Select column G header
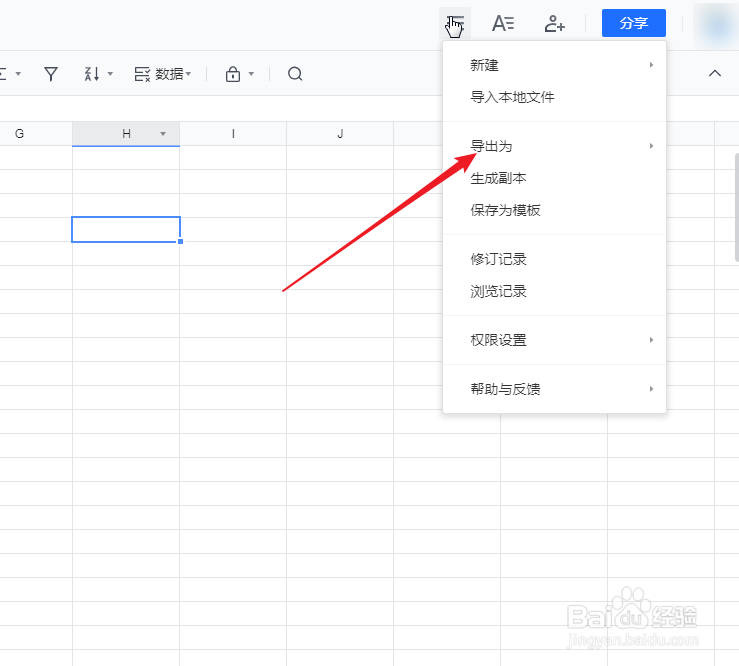 pyautogui.click(x=36, y=134)
